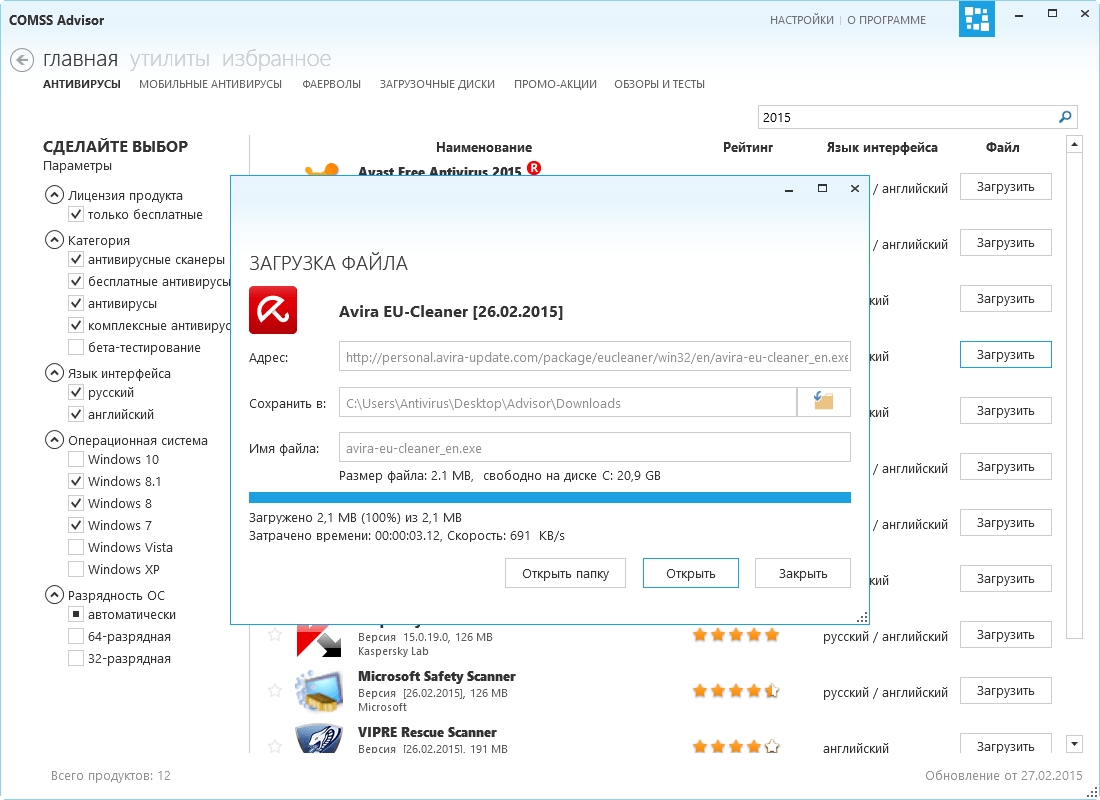The image size is (1100, 800).
Task: Click the VIPRE Rescue Scanner icon
Action: click(319, 740)
